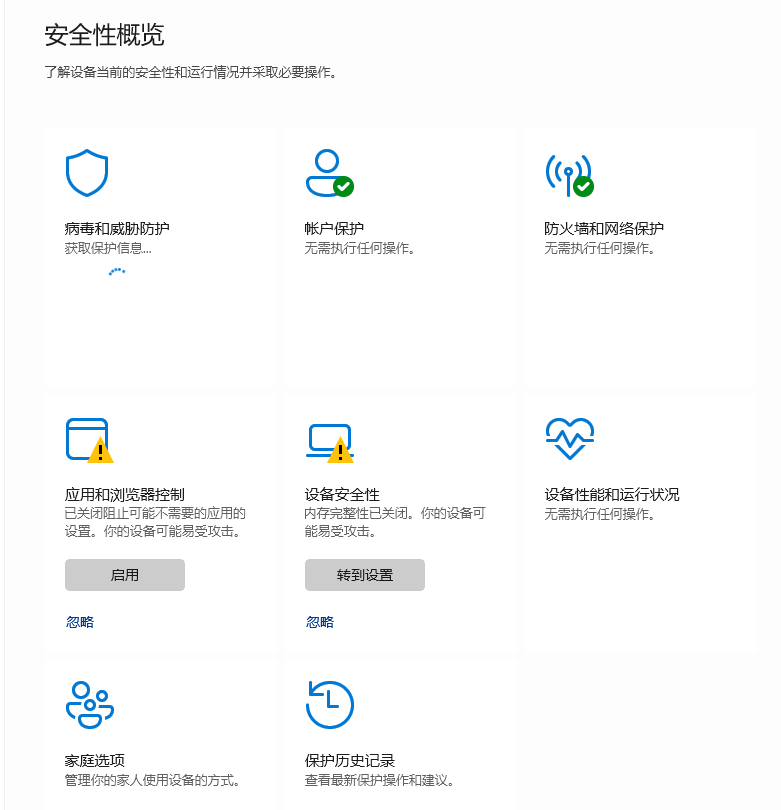The image size is (781, 810).
Task: Click the 安全性概览 page heading
Action: [104, 35]
